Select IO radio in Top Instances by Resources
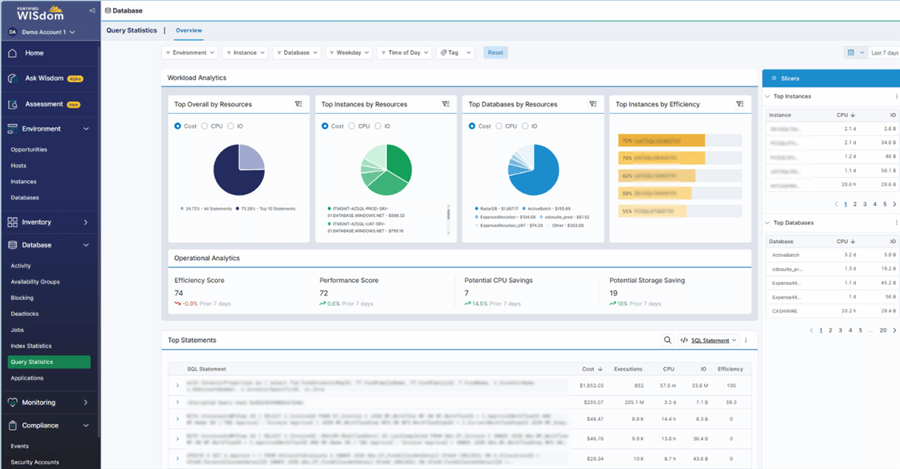The width and height of the screenshot is (900, 469). click(379, 127)
